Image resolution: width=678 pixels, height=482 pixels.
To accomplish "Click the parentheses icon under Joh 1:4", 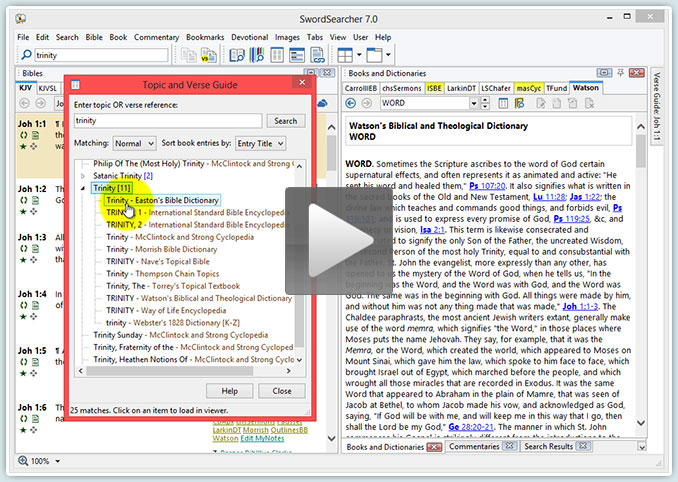I will [x=23, y=305].
